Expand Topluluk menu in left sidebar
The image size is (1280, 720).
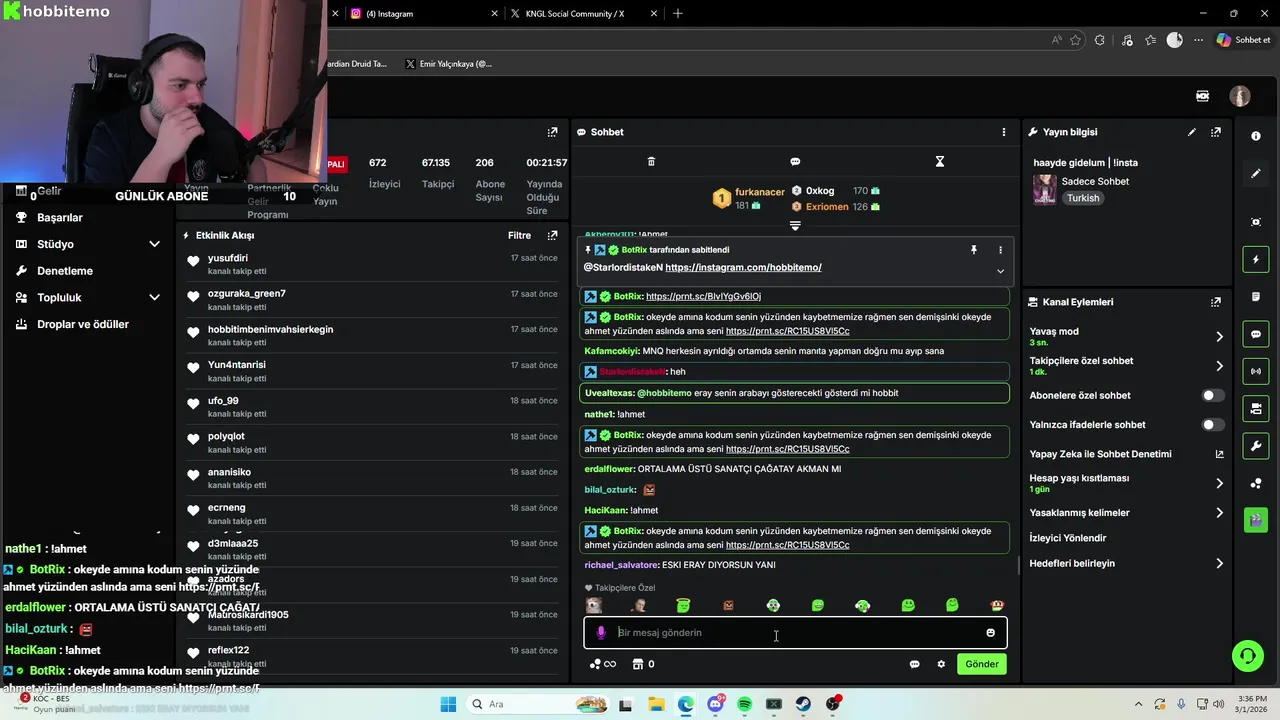coord(154,297)
